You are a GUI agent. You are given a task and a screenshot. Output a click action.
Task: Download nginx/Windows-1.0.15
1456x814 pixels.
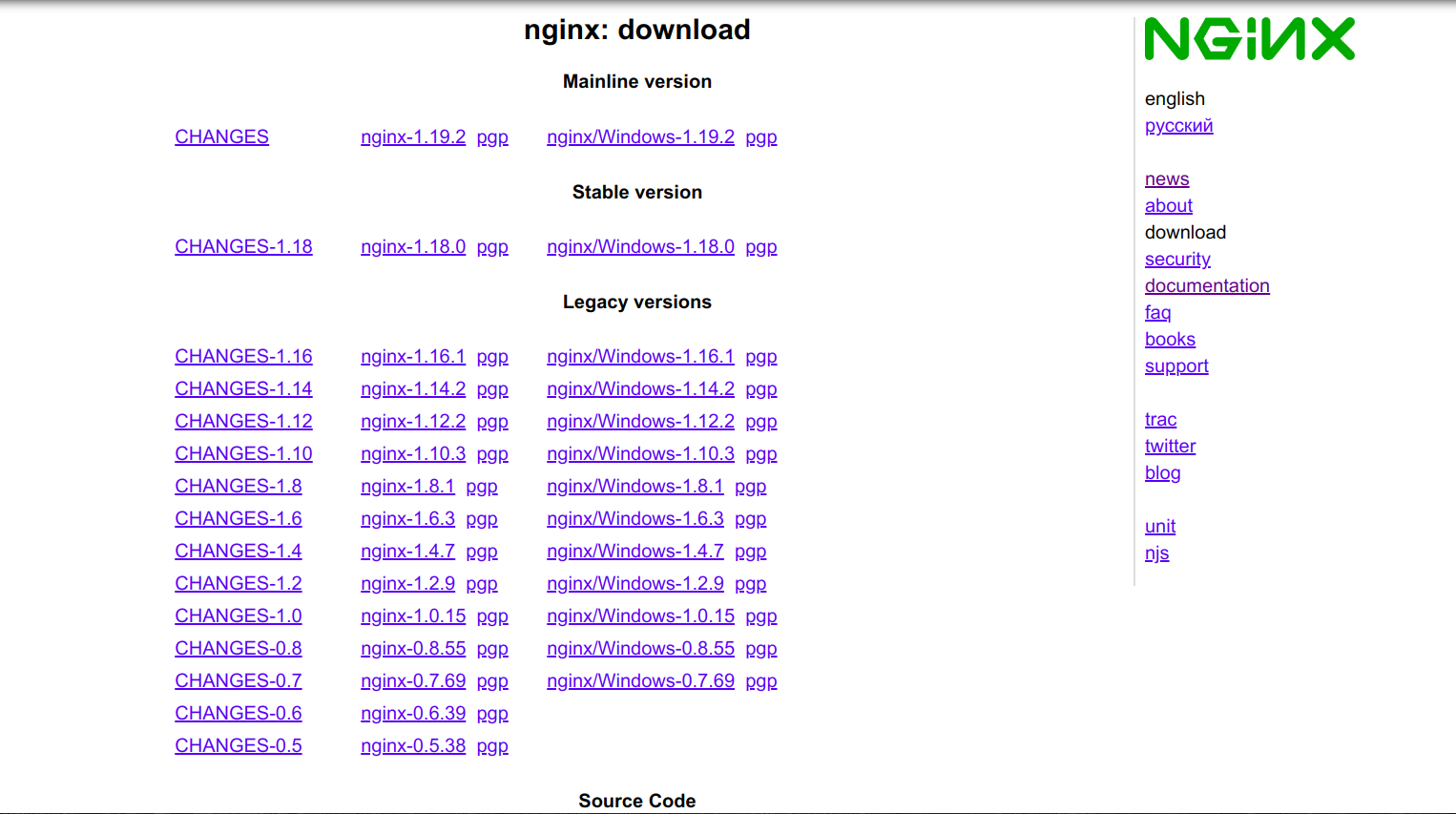640,616
